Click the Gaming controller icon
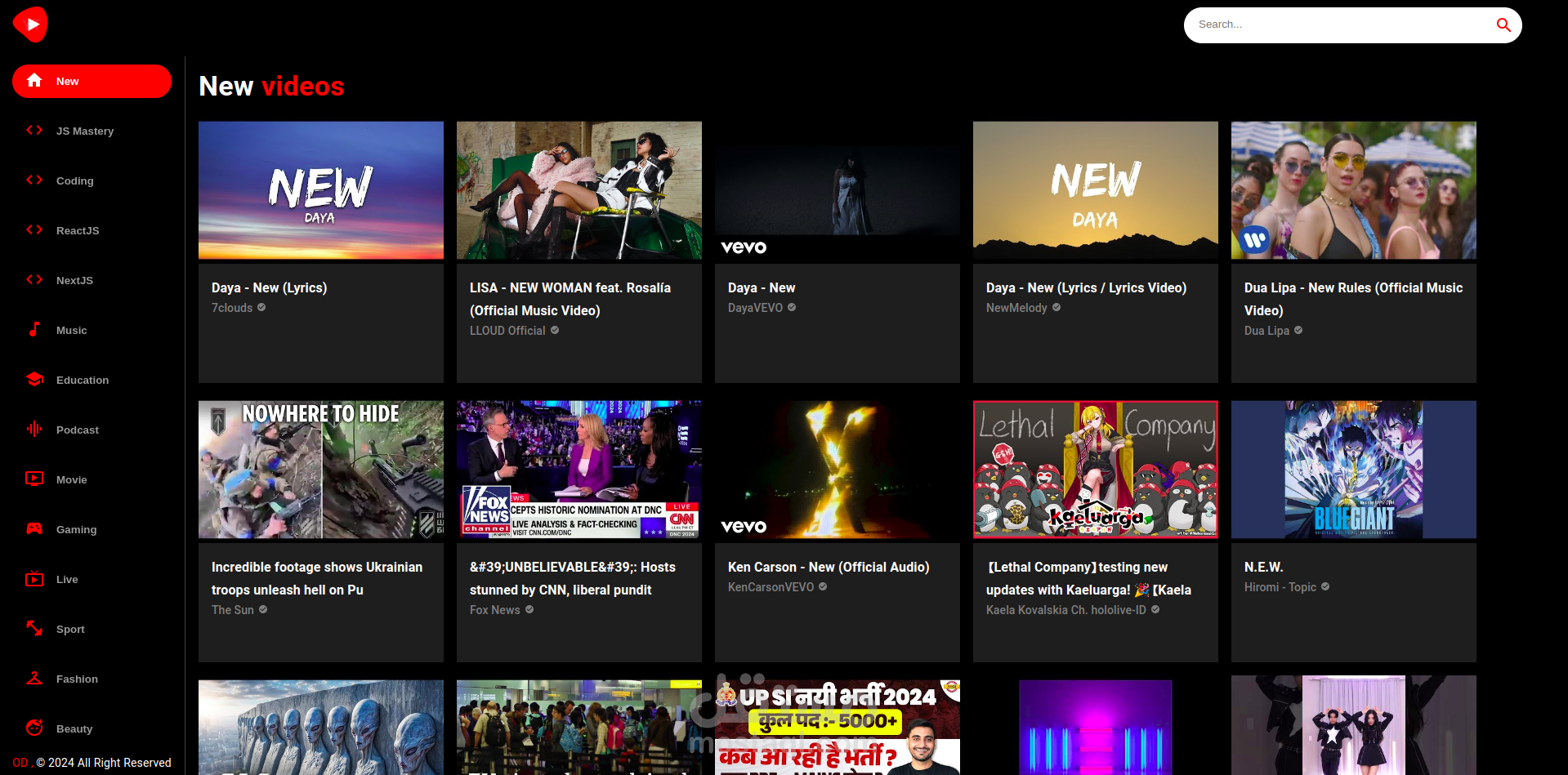The width and height of the screenshot is (1568, 775). pyautogui.click(x=34, y=528)
